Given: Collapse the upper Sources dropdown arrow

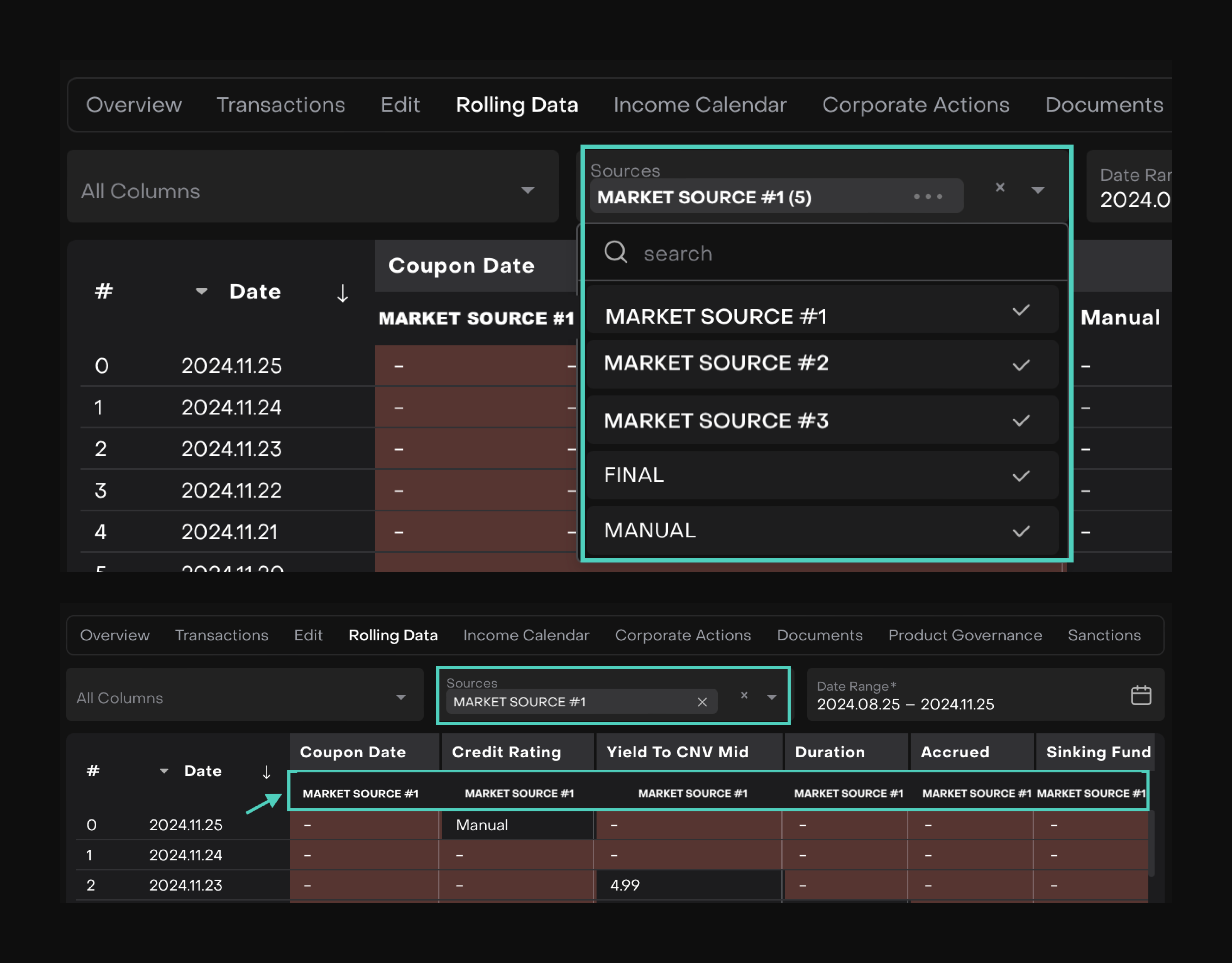Looking at the screenshot, I should [x=1037, y=190].
